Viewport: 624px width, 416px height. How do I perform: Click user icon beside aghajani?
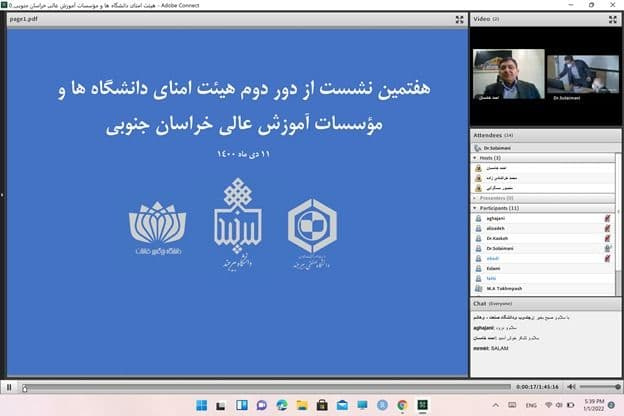[x=479, y=219]
